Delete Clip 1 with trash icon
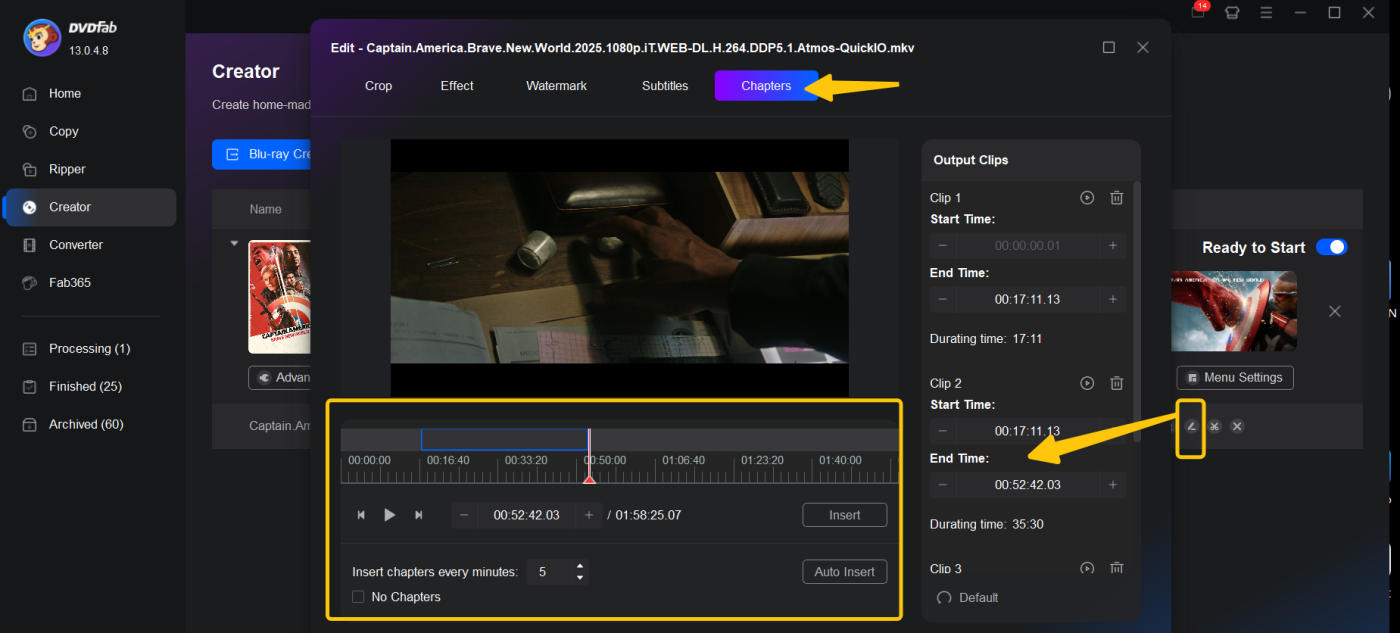Screen dimensions: 1400x633 [1116, 198]
